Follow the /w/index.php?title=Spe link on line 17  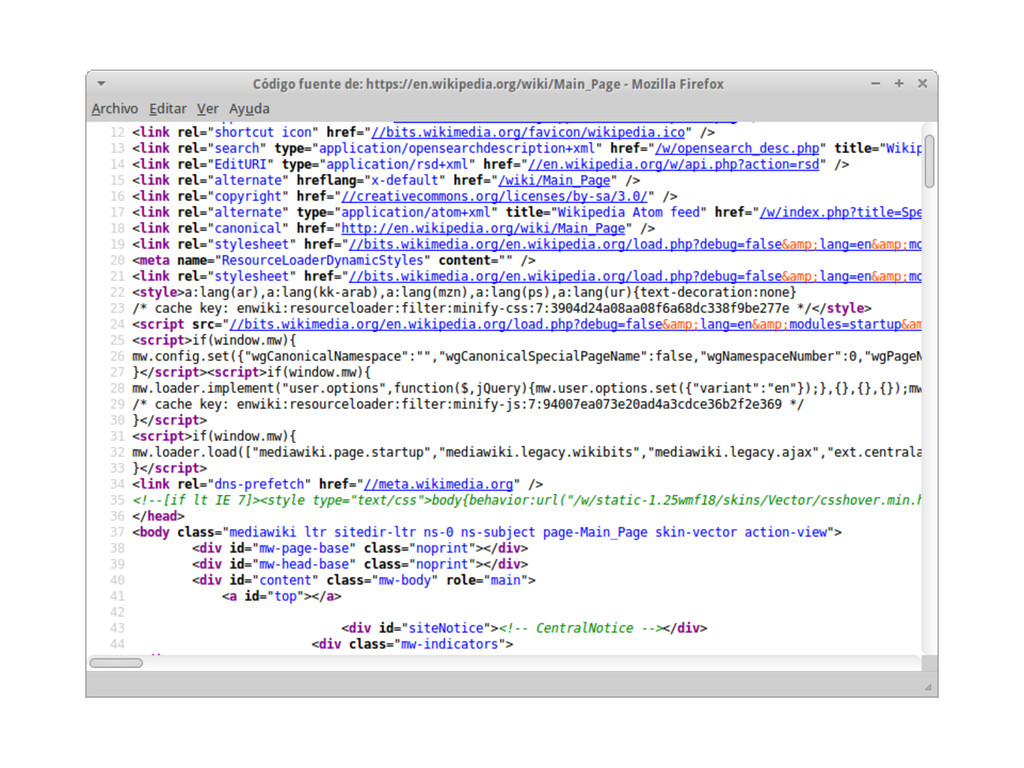coord(840,212)
